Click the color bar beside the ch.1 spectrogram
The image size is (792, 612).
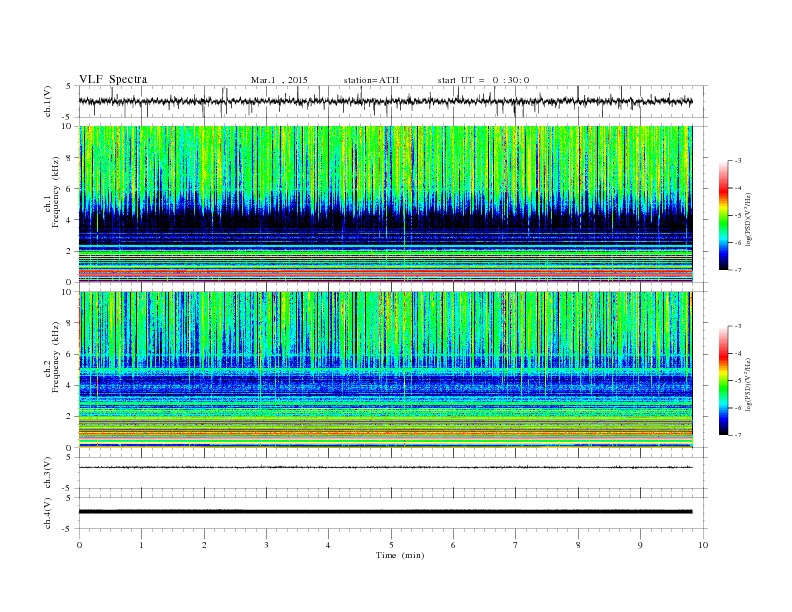pyautogui.click(x=724, y=216)
